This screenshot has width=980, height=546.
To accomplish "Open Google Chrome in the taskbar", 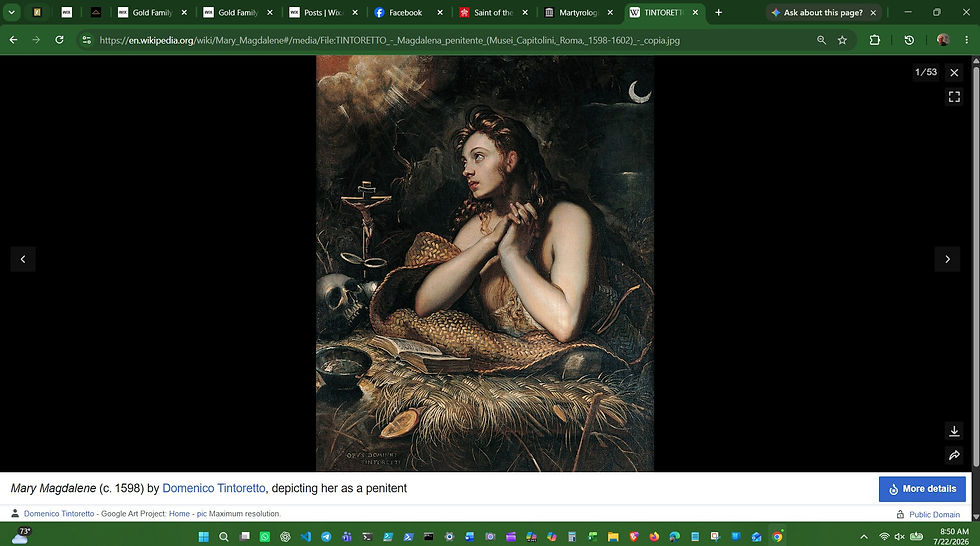I will (777, 537).
